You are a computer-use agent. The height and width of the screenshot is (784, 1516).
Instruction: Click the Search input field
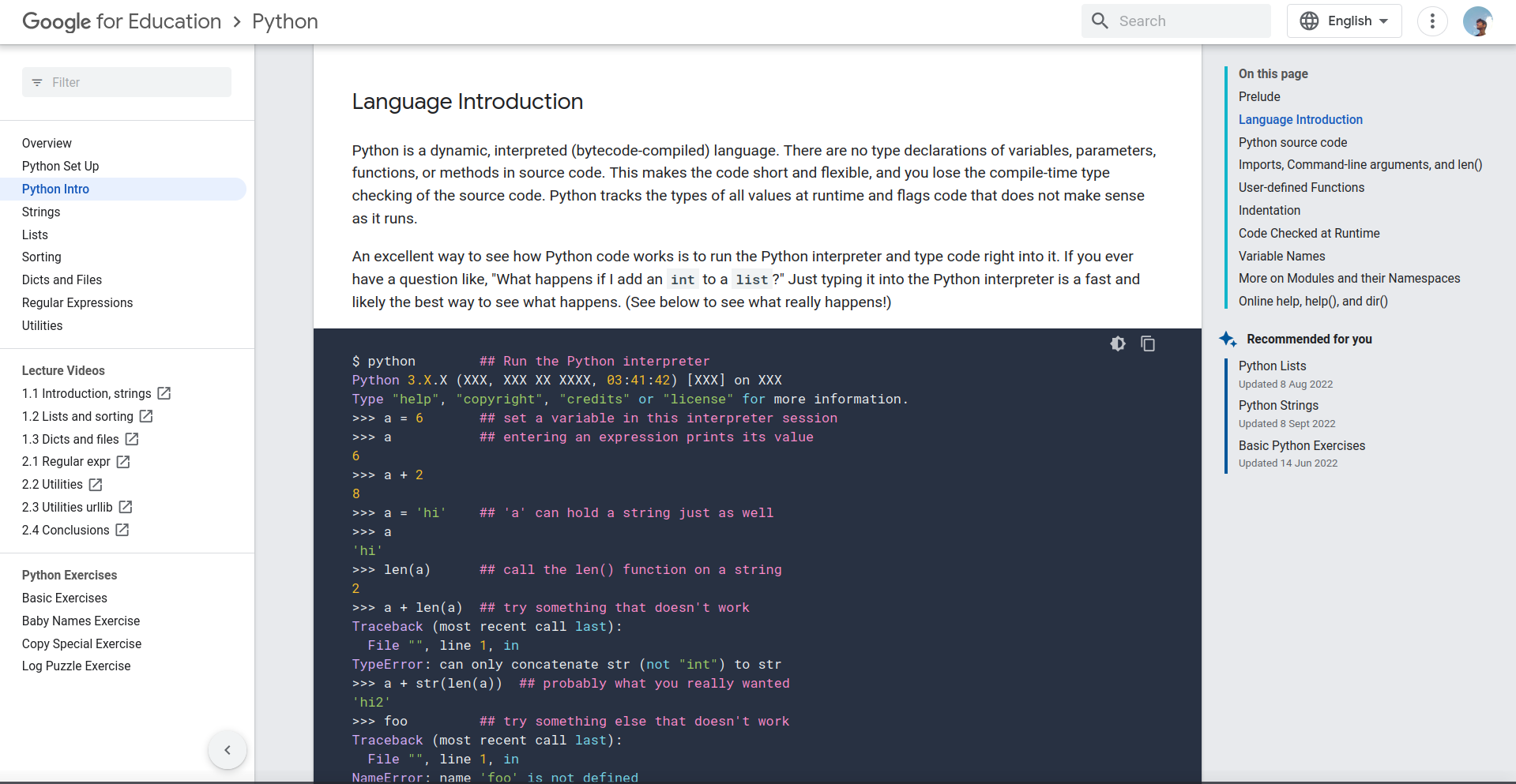click(1176, 21)
